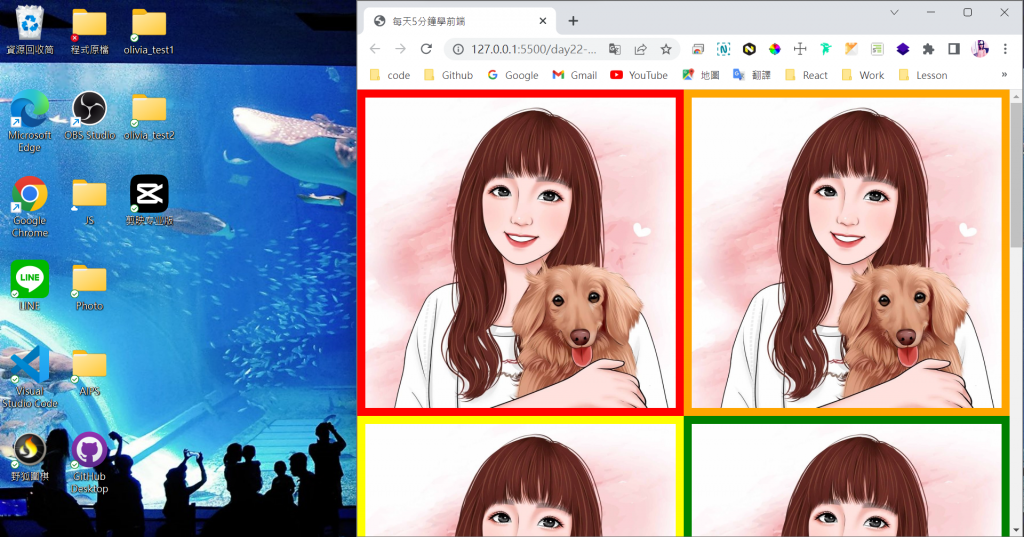This screenshot has height=537, width=1024.
Task: Click scrollbar down arrow in Chrome
Action: (1016, 530)
